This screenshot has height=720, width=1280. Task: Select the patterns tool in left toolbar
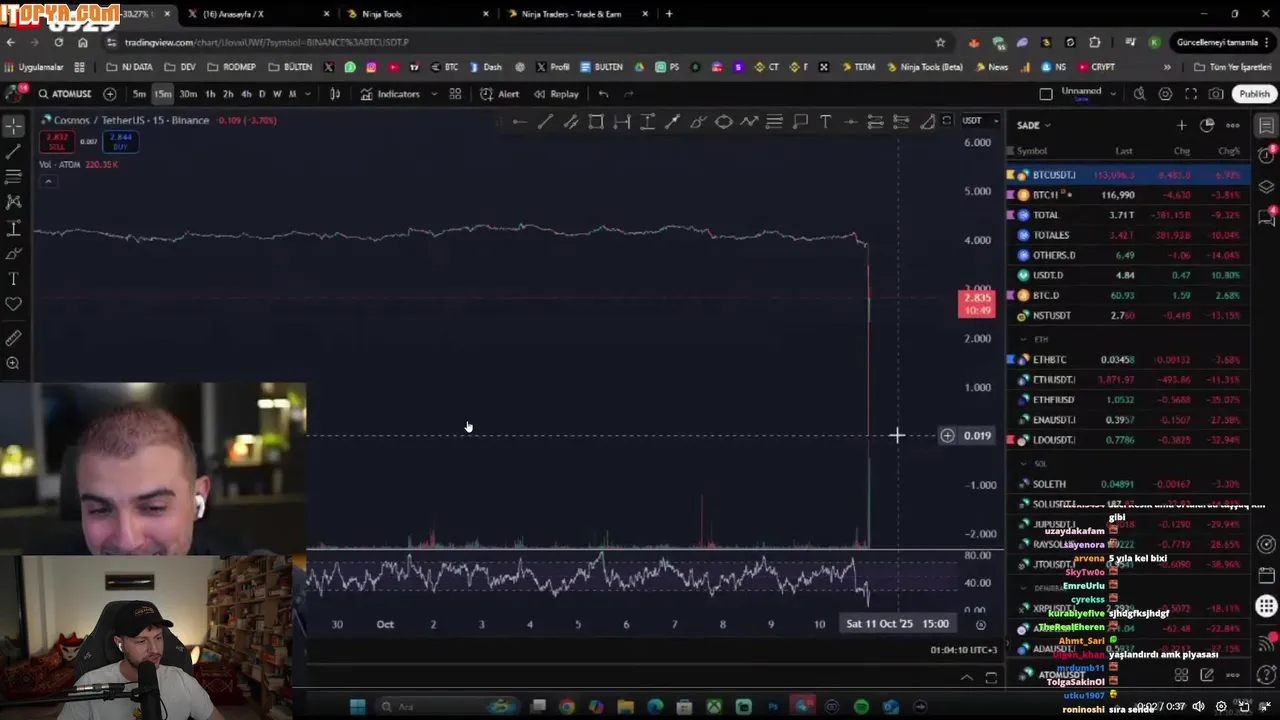(13, 202)
